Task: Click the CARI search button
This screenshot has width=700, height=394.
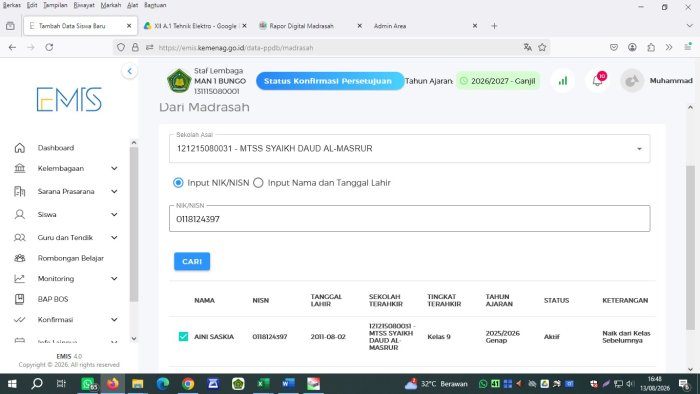Action: 192,261
